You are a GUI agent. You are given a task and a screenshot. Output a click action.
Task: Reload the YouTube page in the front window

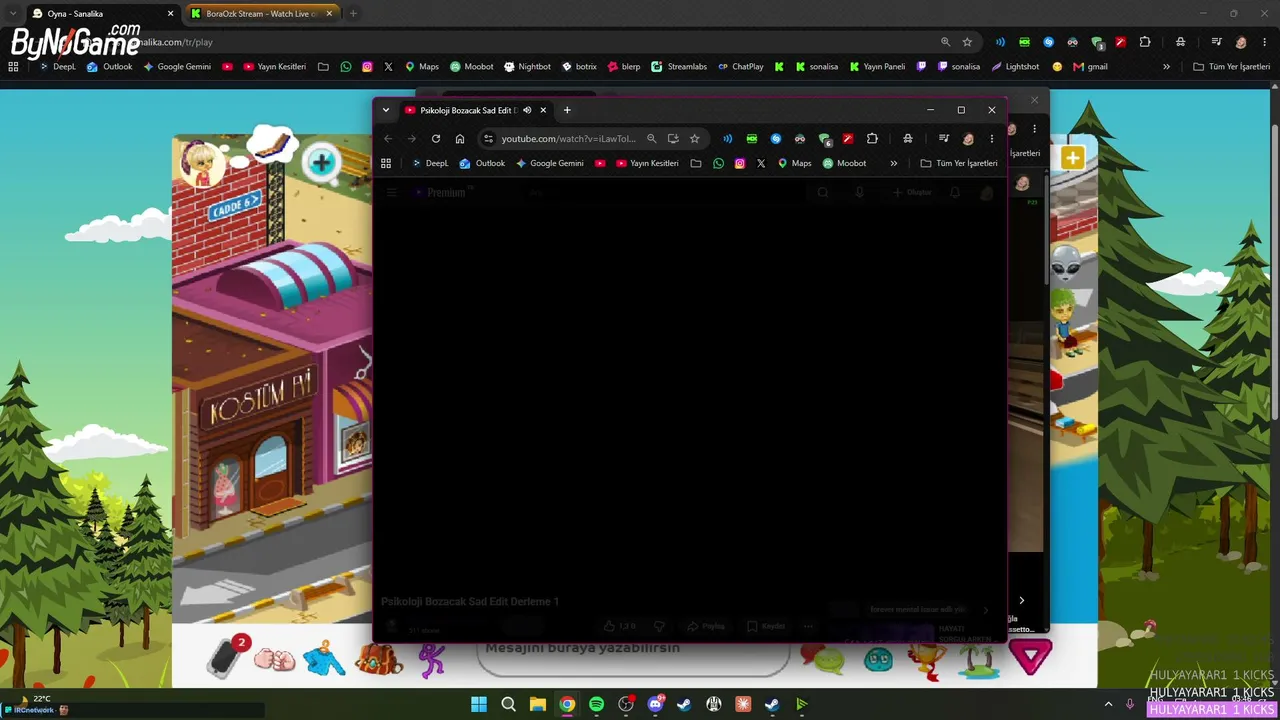436,139
